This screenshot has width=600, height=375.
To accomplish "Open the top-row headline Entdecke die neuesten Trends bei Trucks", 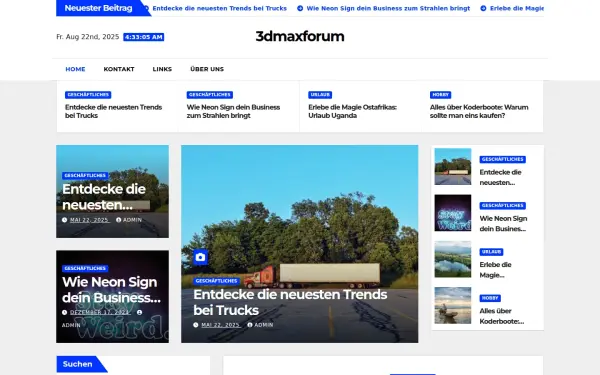I will click(114, 111).
